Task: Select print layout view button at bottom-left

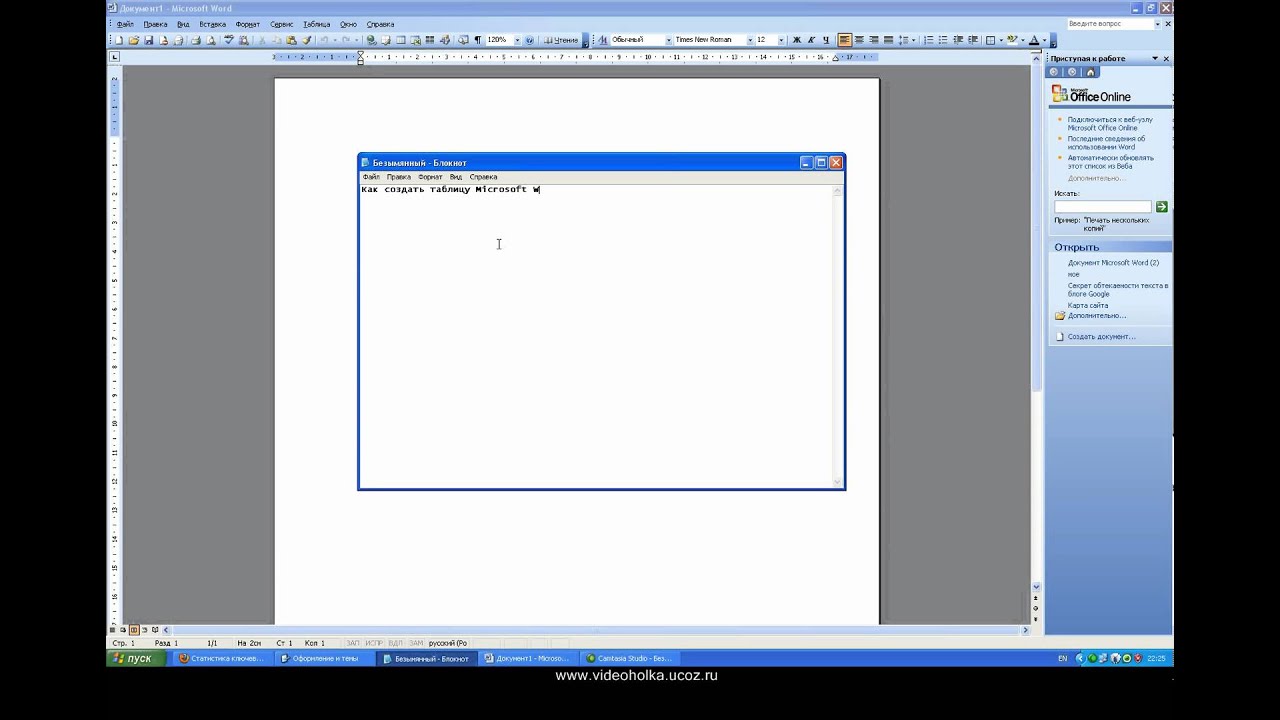Action: [x=135, y=630]
